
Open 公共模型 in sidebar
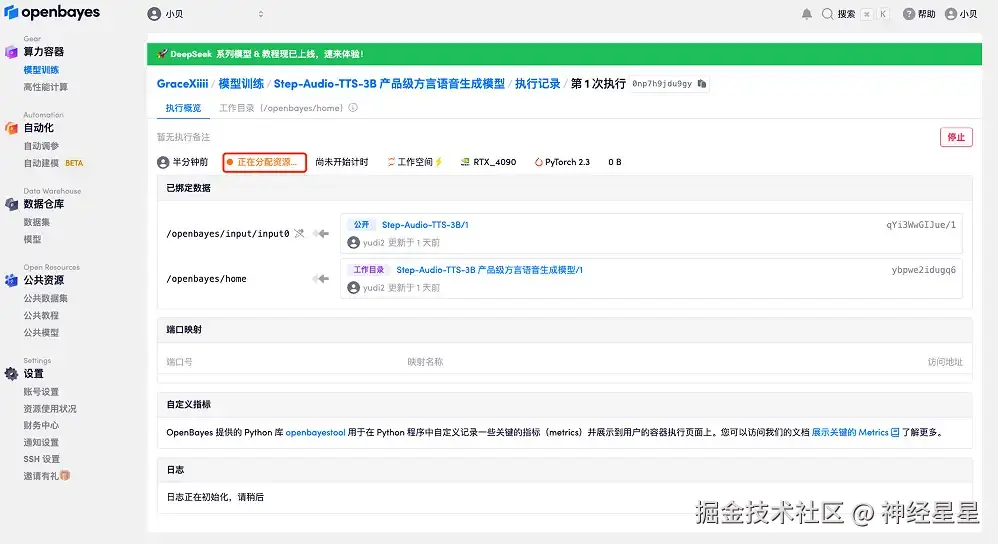[41, 332]
